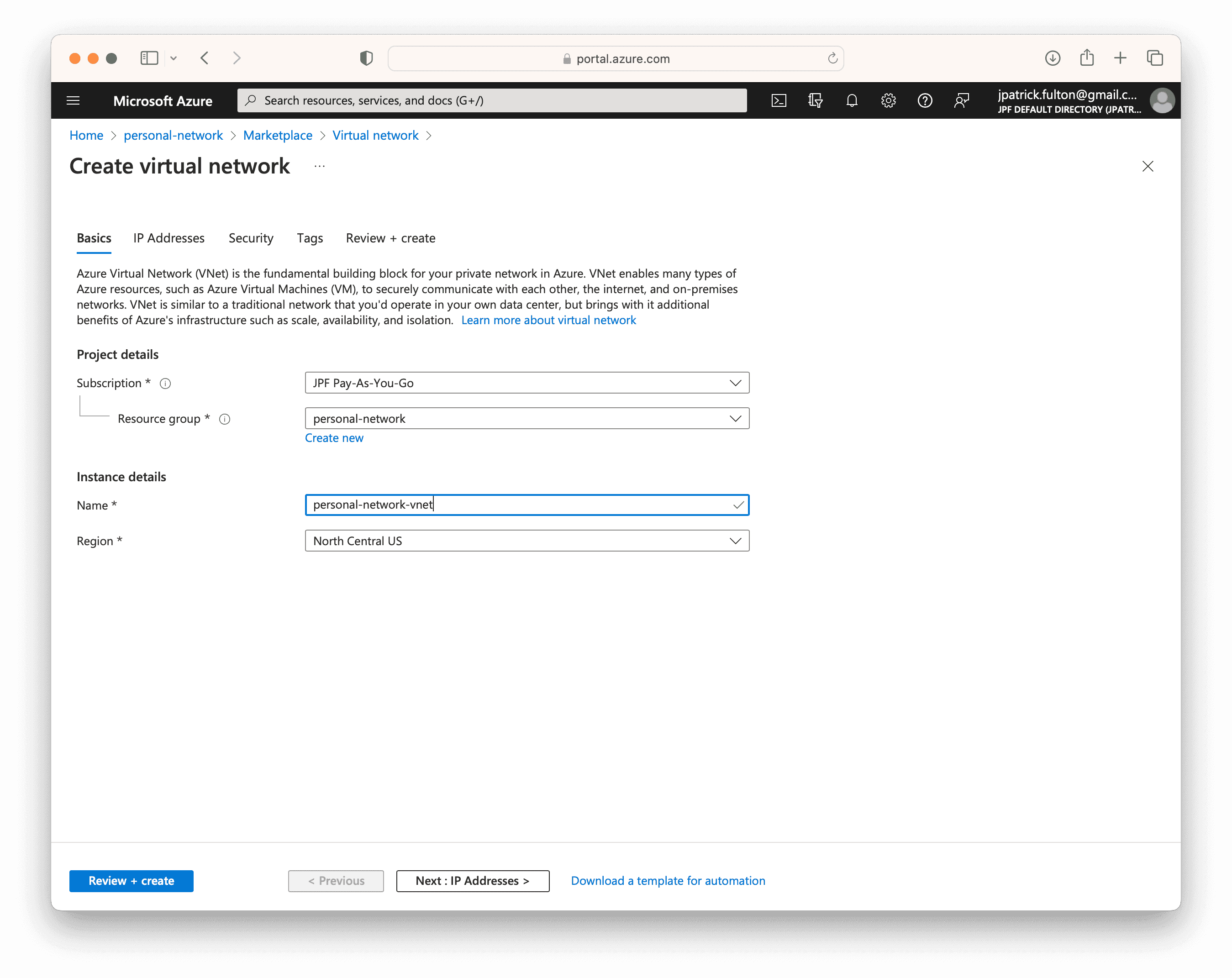This screenshot has width=1232, height=978.
Task: Go back with Safari back arrow
Action: pyautogui.click(x=205, y=58)
